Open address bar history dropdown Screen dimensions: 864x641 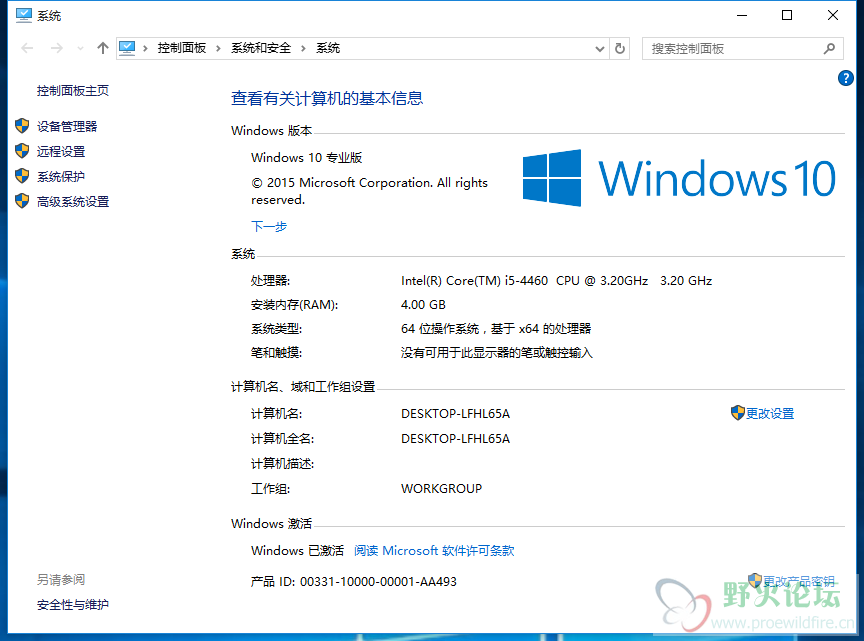[600, 49]
